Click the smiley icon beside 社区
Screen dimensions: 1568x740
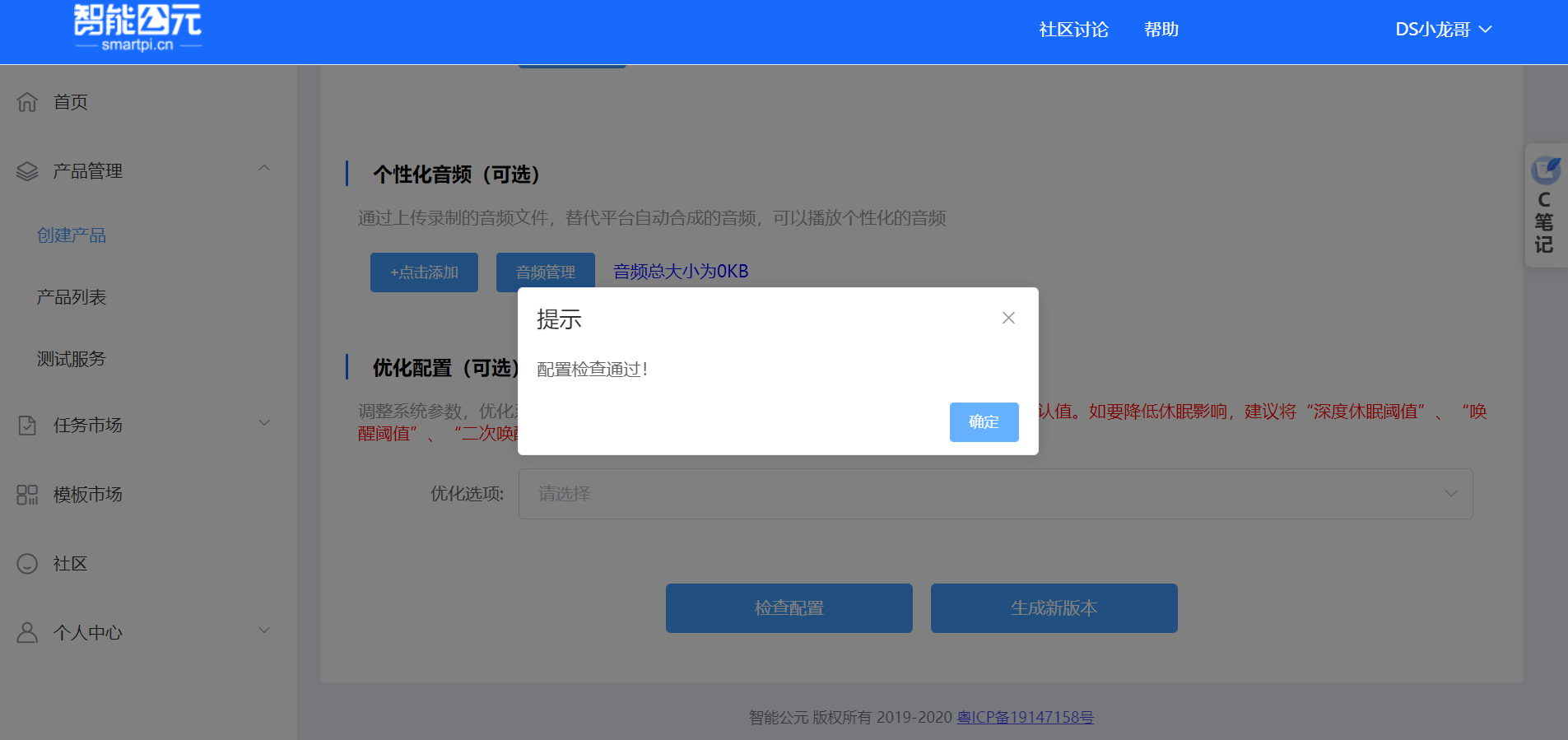tap(27, 563)
